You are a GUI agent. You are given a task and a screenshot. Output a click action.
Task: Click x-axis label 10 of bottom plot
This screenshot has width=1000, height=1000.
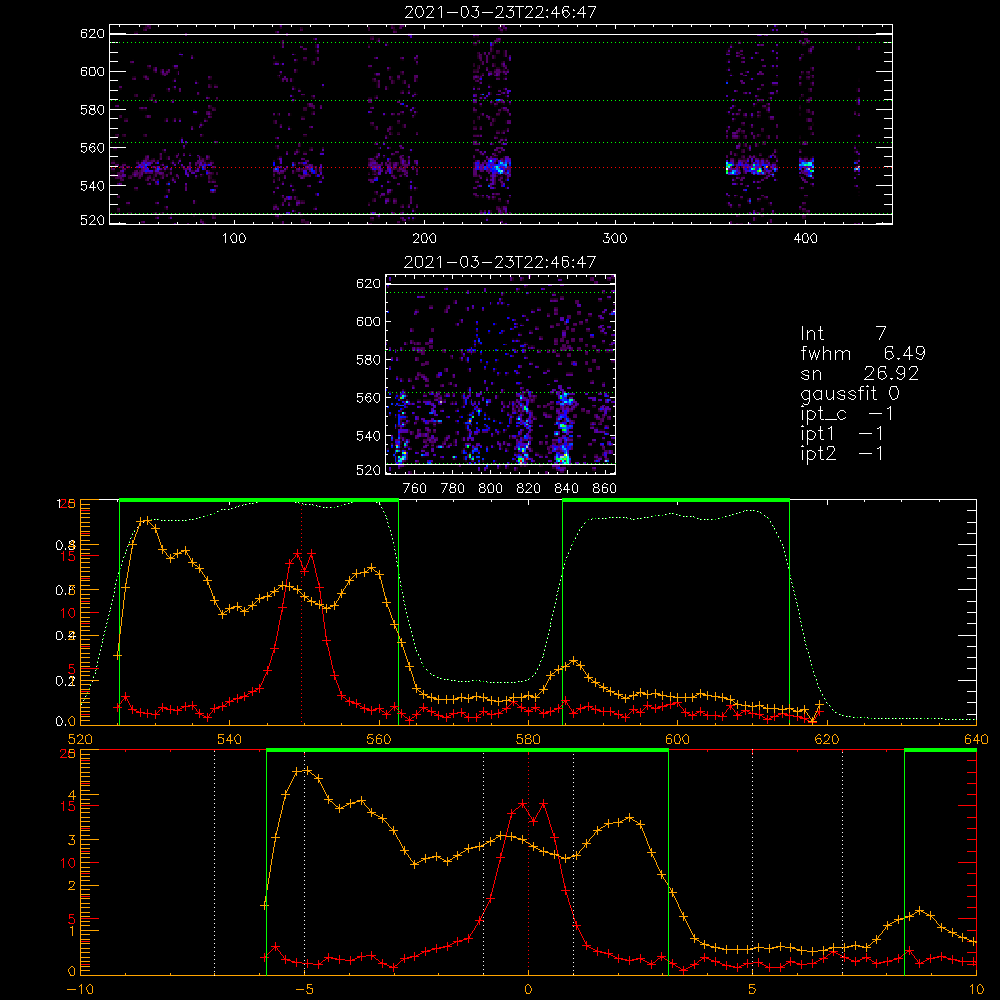976,990
